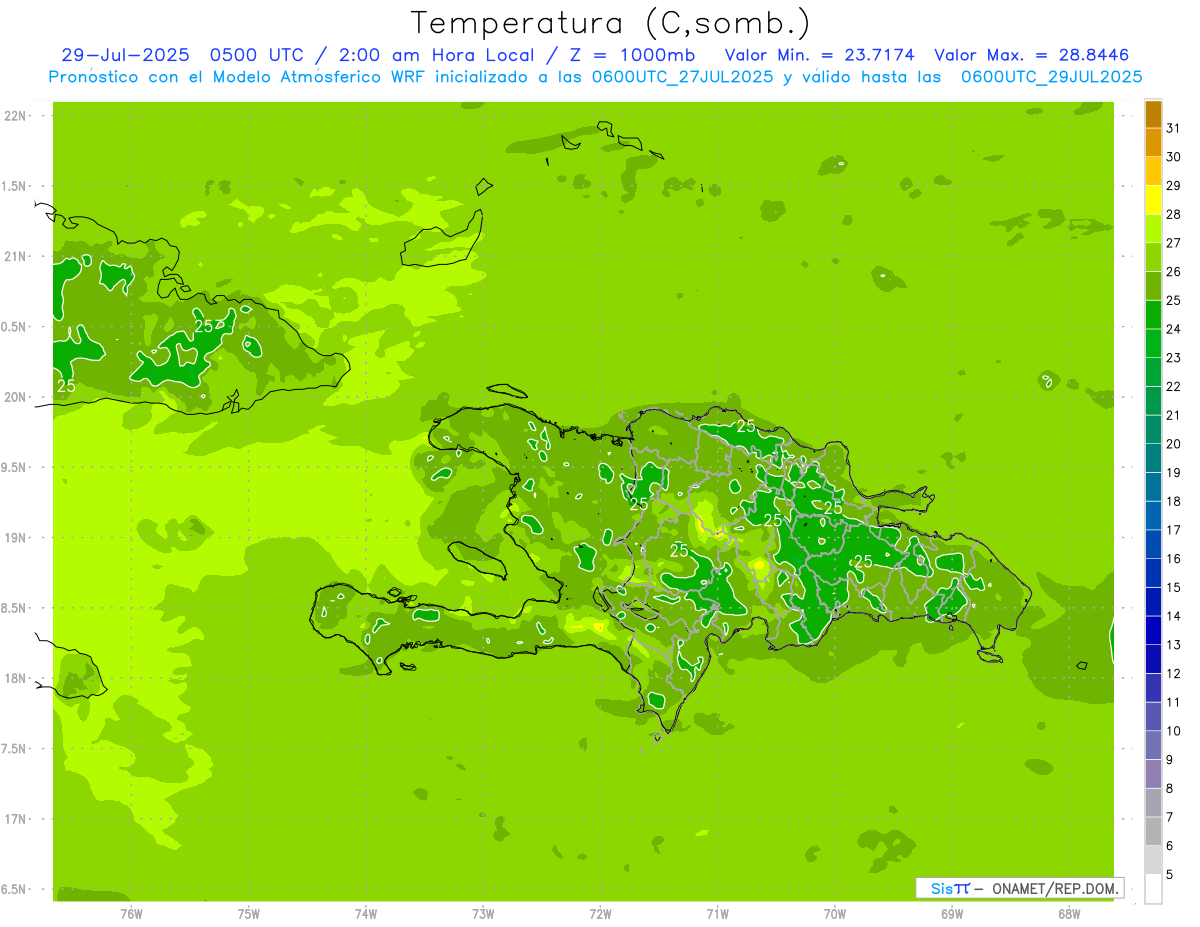Pick the green legend swatch between 24 and 25
Image resolution: width=1200 pixels, height=927 pixels.
point(1153,315)
